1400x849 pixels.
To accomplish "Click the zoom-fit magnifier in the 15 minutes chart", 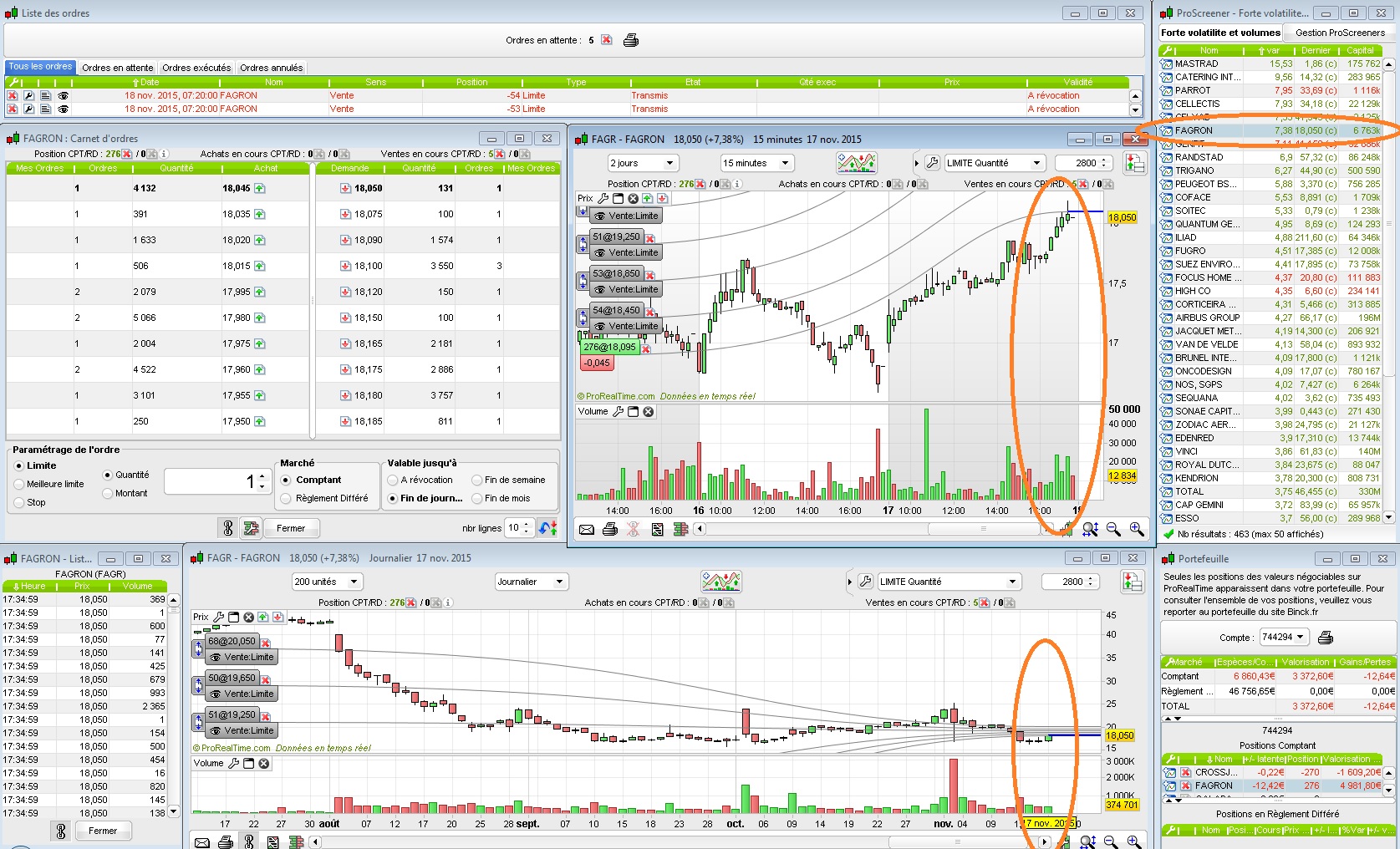I will tap(1090, 529).
